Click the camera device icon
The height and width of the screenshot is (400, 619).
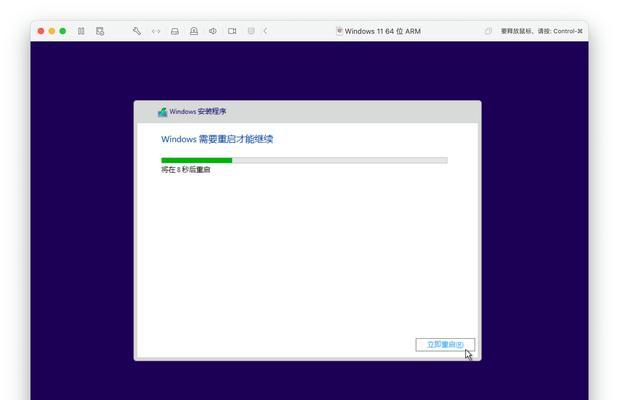point(232,31)
